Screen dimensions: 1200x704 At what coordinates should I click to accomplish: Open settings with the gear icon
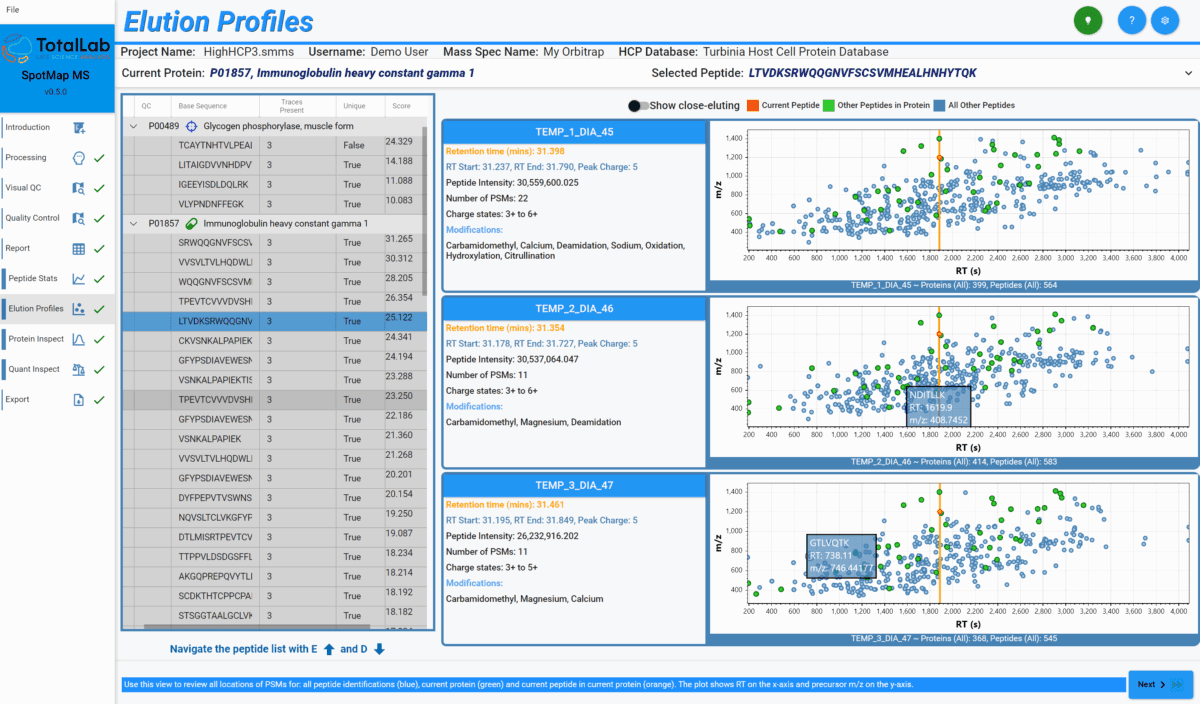1164,21
